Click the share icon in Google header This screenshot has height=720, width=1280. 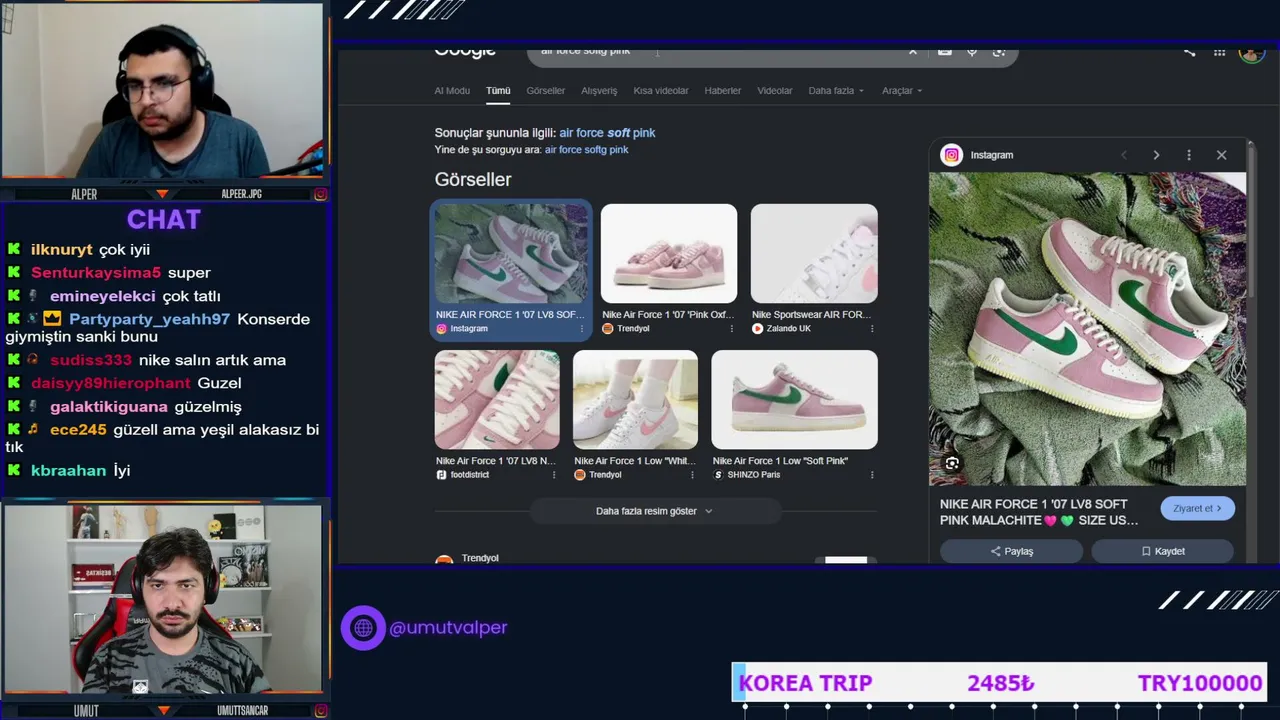point(1189,52)
